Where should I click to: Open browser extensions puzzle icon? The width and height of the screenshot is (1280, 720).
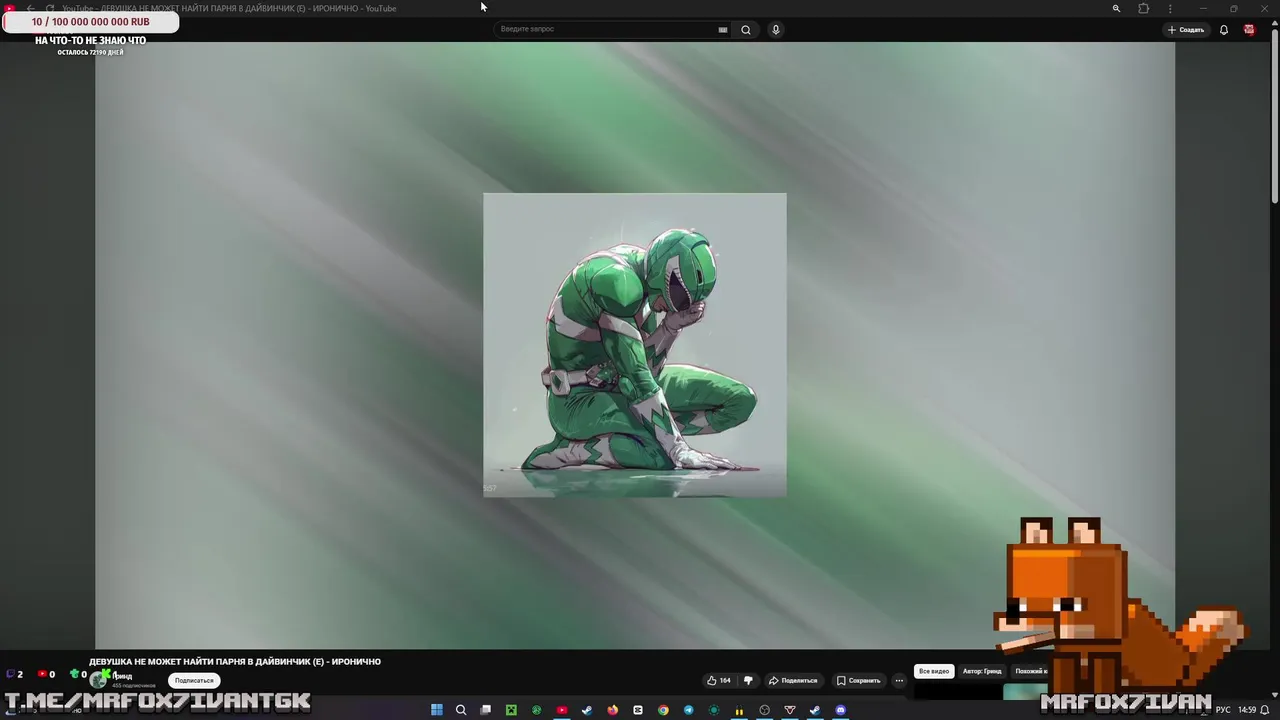[1144, 8]
